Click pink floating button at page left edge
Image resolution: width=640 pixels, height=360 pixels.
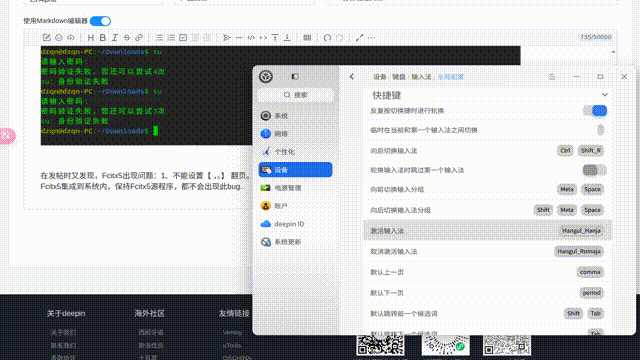(x=7, y=136)
